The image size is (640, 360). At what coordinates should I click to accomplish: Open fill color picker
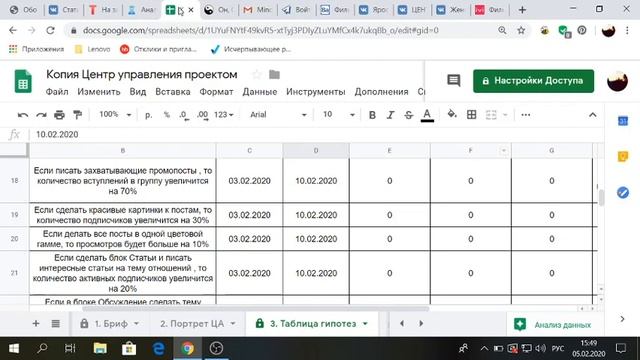(452, 115)
